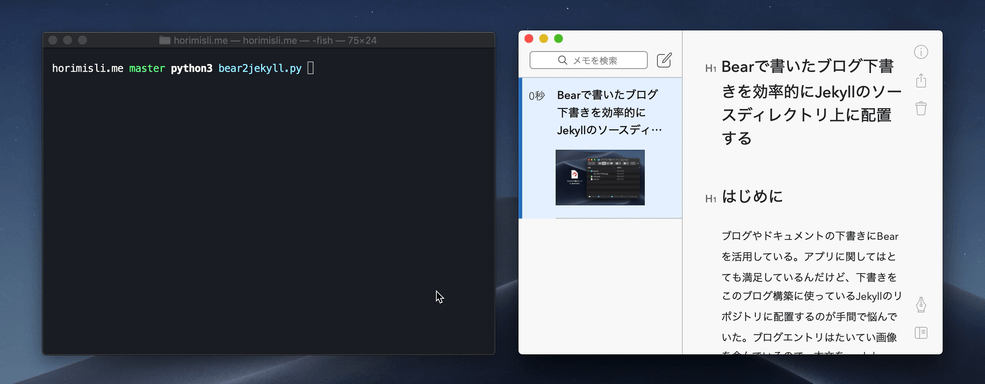Close the Bear window
Image resolution: width=985 pixels, height=384 pixels.
(x=529, y=38)
